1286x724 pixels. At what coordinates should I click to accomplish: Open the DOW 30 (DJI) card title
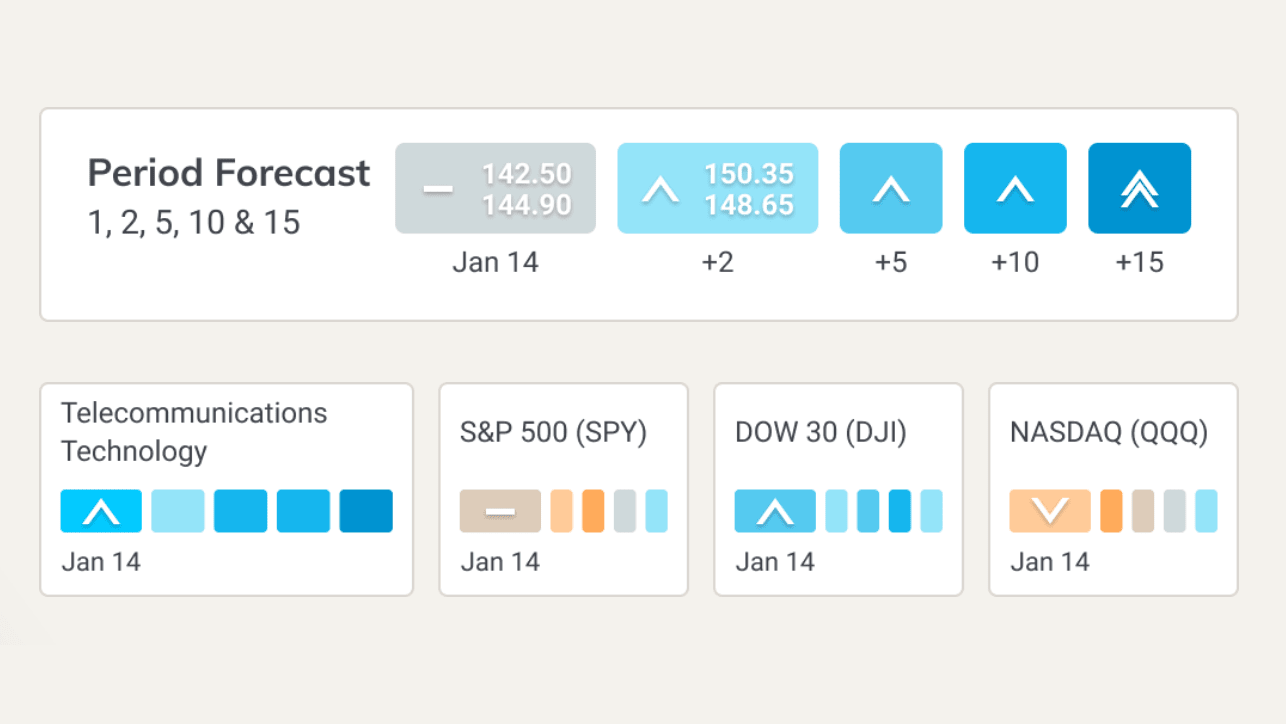point(820,432)
